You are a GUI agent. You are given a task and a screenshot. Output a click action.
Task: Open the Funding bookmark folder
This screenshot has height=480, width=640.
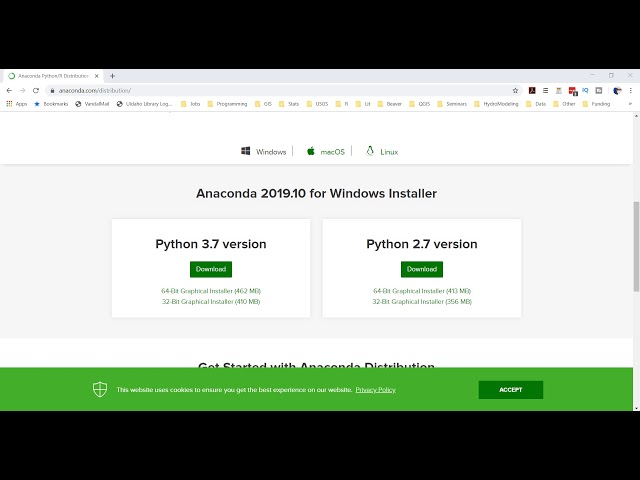click(596, 104)
